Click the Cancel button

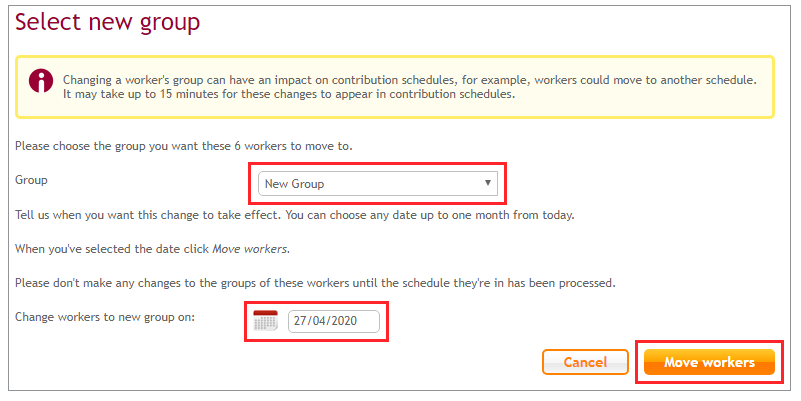click(585, 362)
